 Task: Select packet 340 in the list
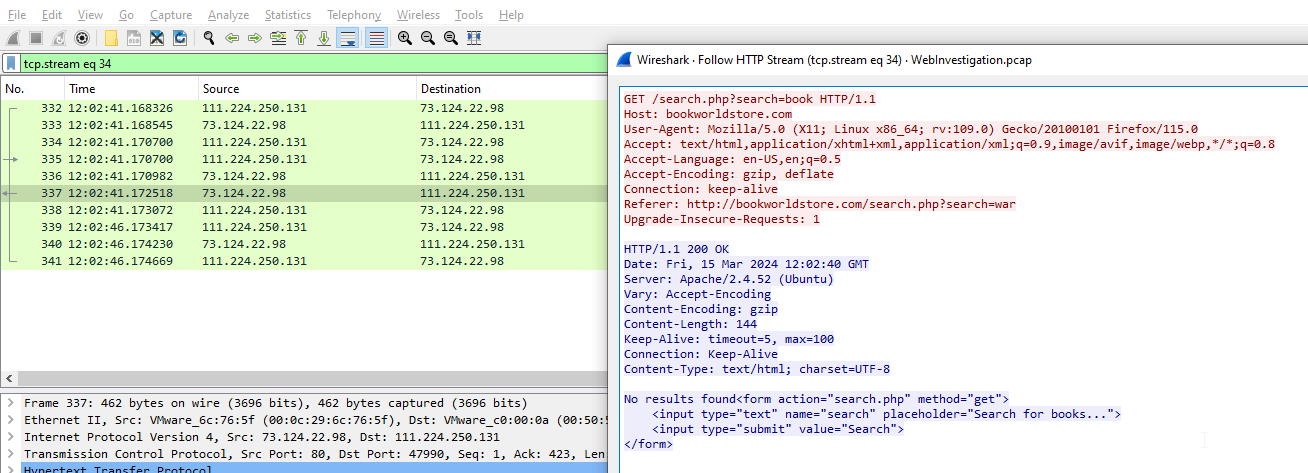(x=305, y=244)
